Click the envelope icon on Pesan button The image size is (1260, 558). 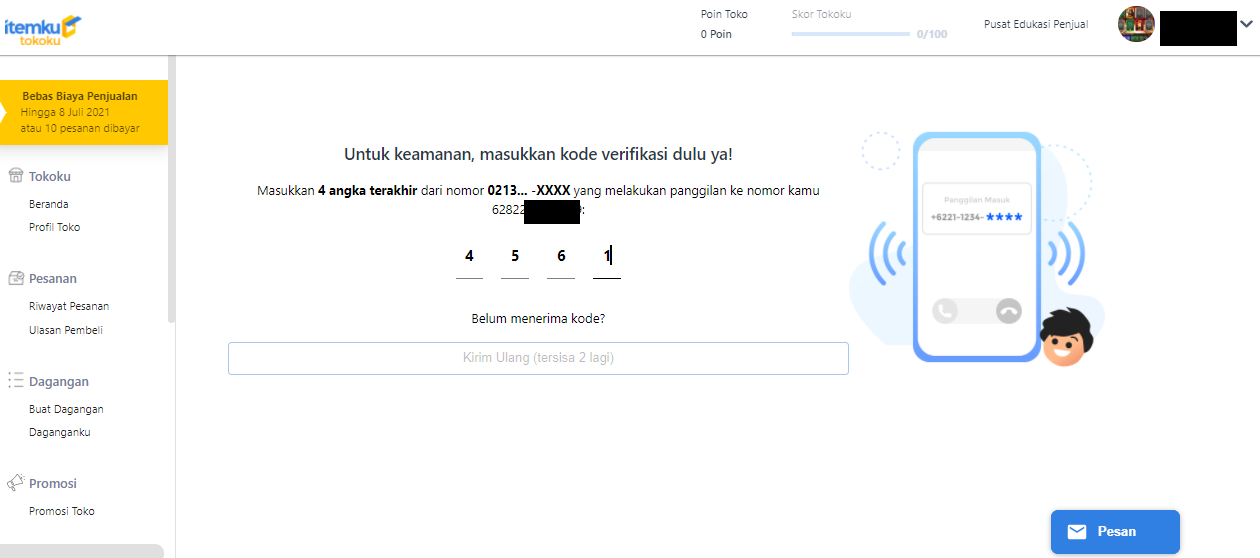pyautogui.click(x=1076, y=531)
